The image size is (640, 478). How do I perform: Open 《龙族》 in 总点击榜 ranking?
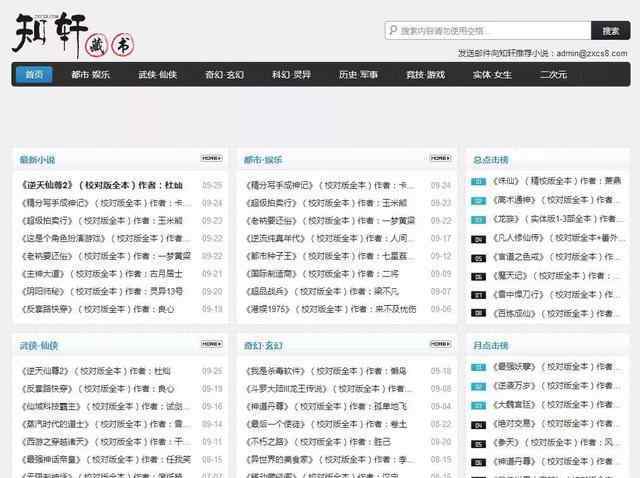click(557, 219)
